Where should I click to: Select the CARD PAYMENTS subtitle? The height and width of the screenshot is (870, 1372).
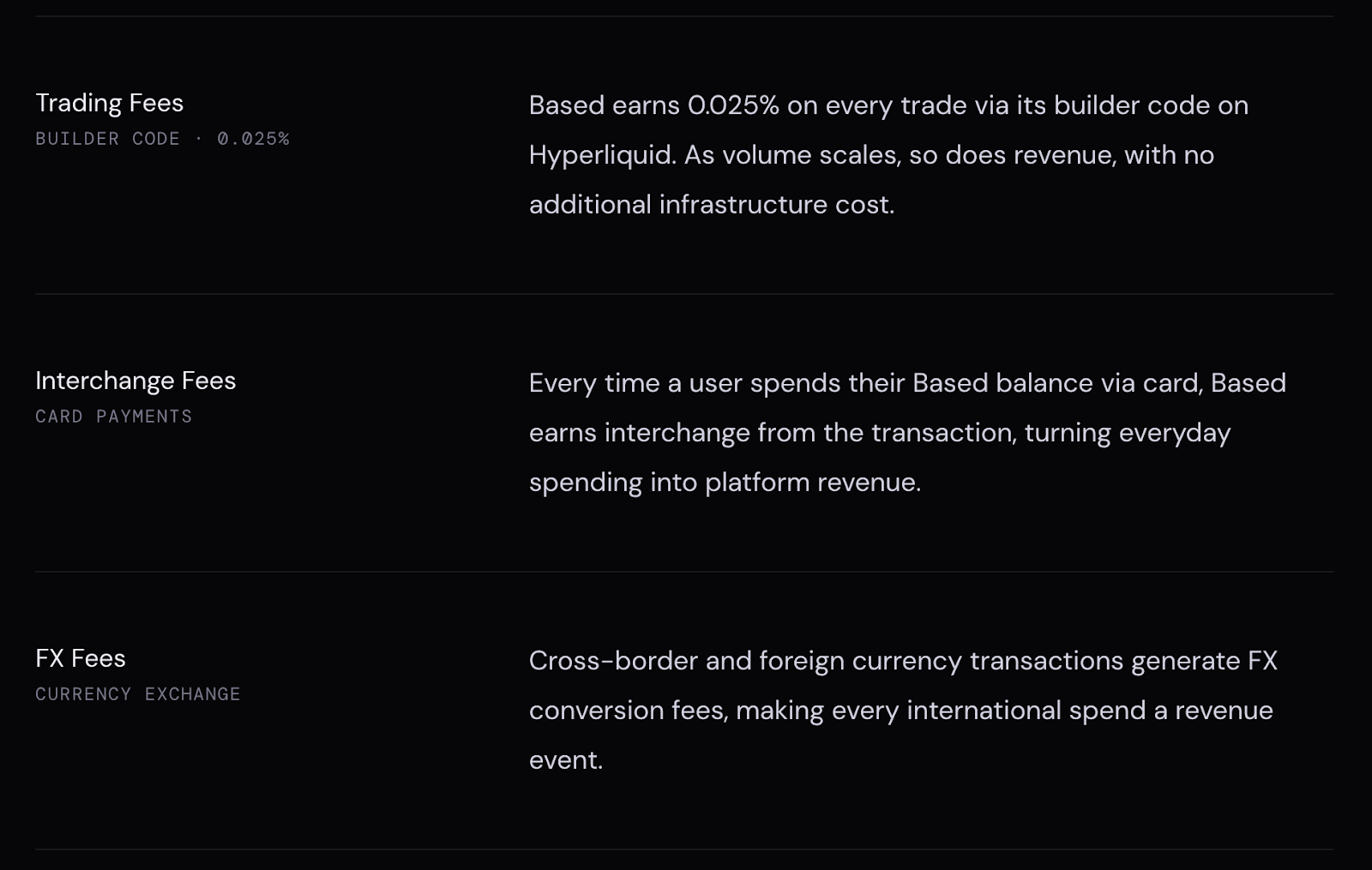tap(114, 417)
